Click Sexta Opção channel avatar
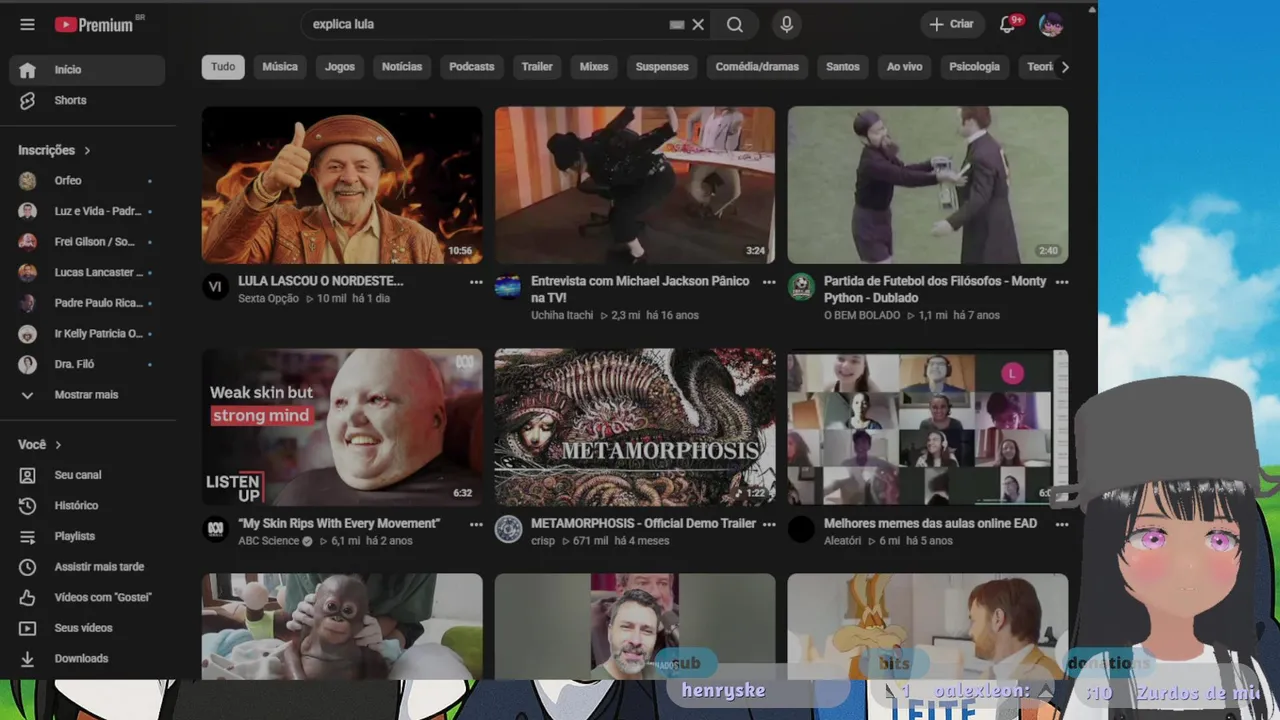Screen dimensions: 1280x720 coord(215,287)
